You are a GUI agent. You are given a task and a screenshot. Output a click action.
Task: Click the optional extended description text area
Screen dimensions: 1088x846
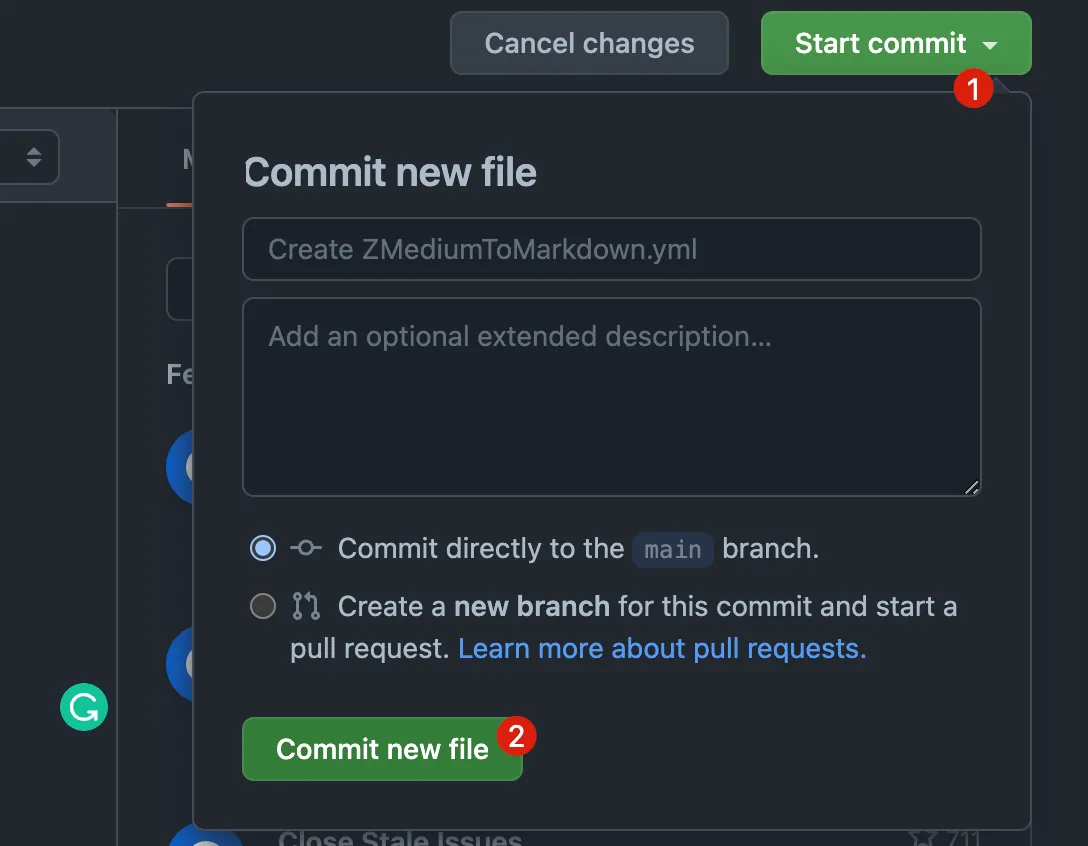[x=611, y=396]
